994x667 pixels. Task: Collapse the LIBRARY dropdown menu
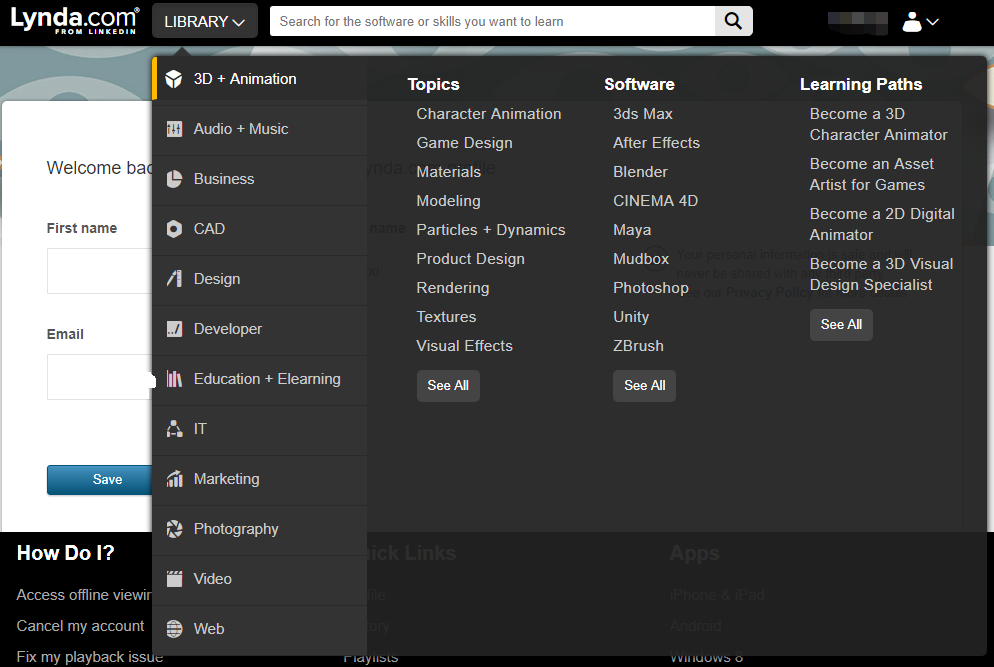point(205,22)
